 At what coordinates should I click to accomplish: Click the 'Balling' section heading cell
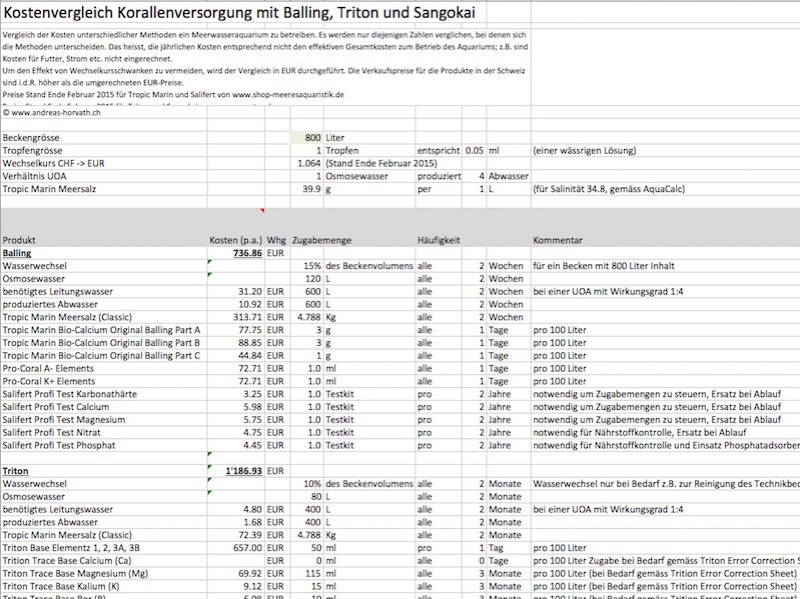(x=17, y=253)
